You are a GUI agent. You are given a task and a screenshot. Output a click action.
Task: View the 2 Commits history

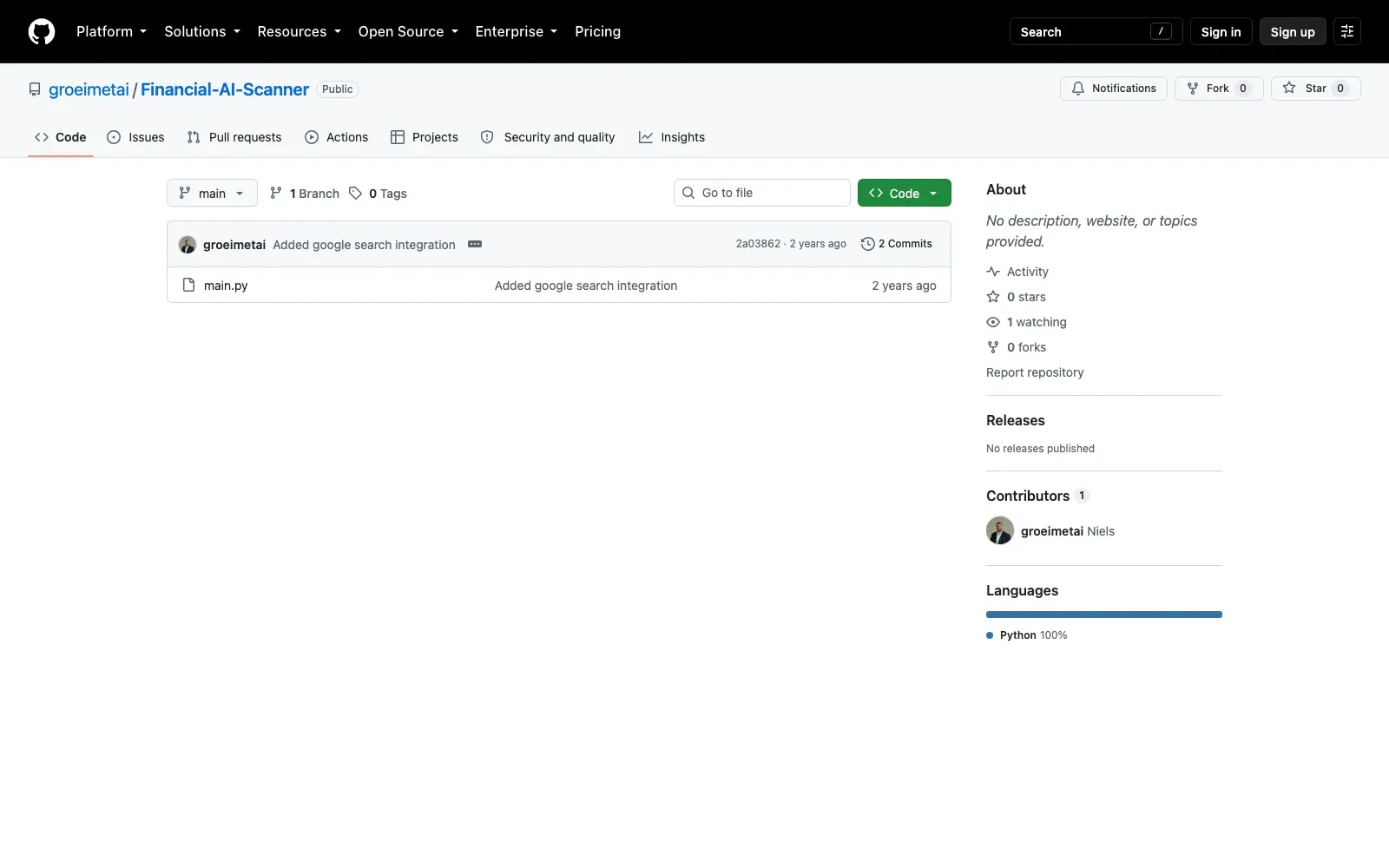(x=897, y=244)
